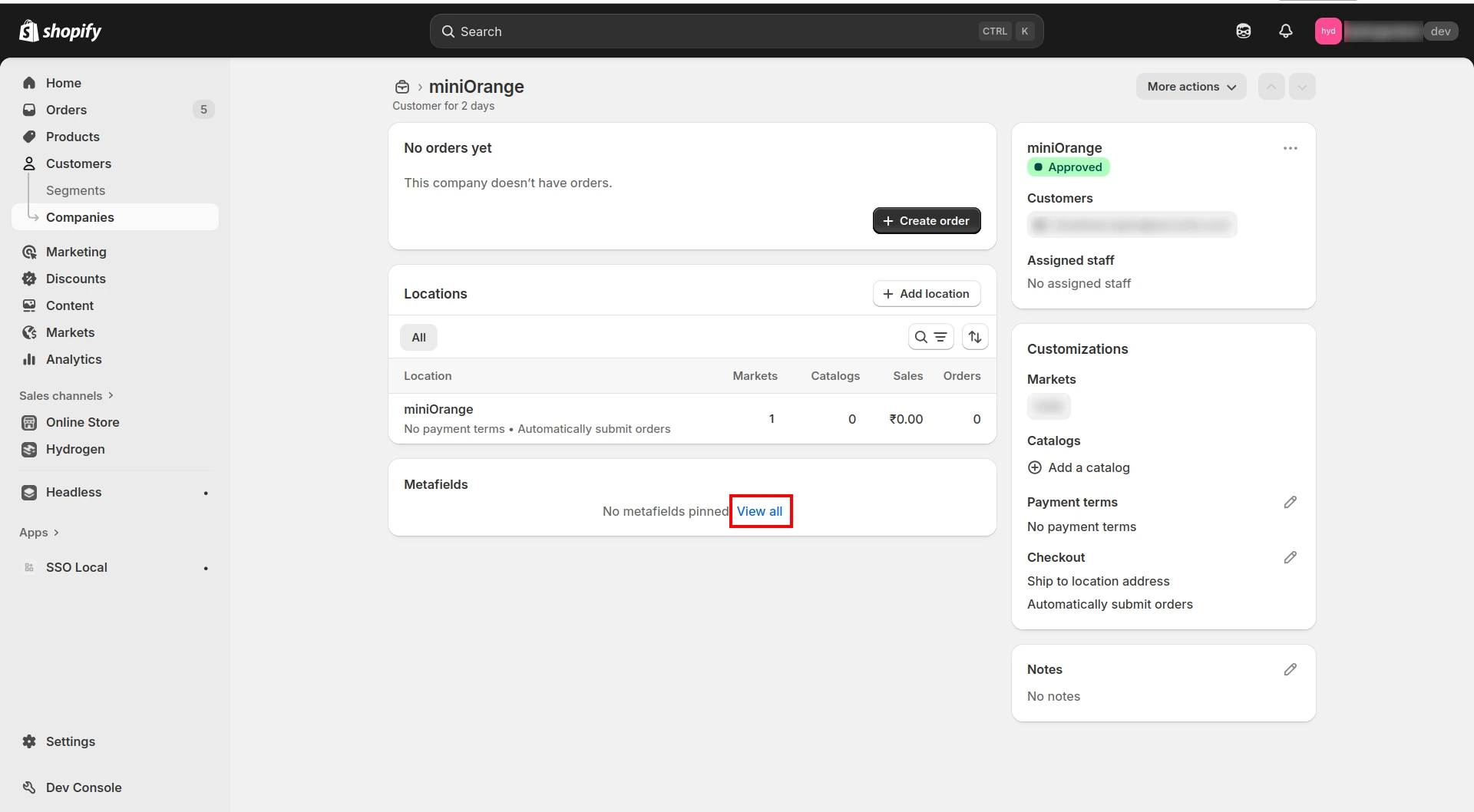Click inside the Search bar
This screenshot has height=812, width=1474.
click(735, 31)
